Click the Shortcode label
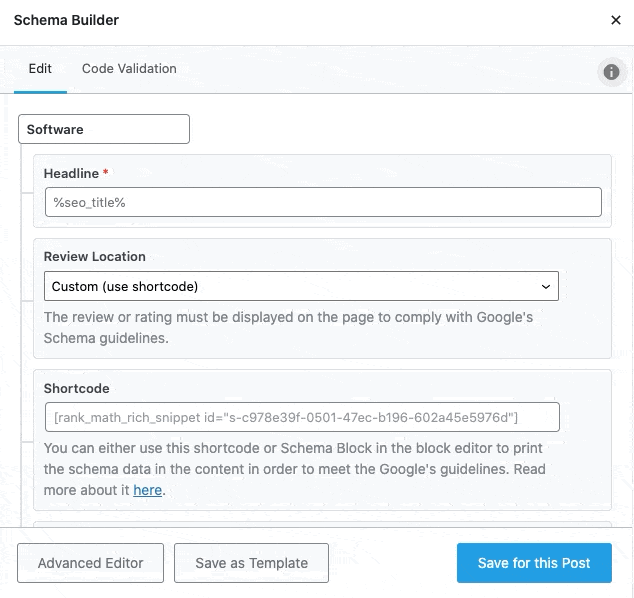The height and width of the screenshot is (598, 634). point(76,389)
